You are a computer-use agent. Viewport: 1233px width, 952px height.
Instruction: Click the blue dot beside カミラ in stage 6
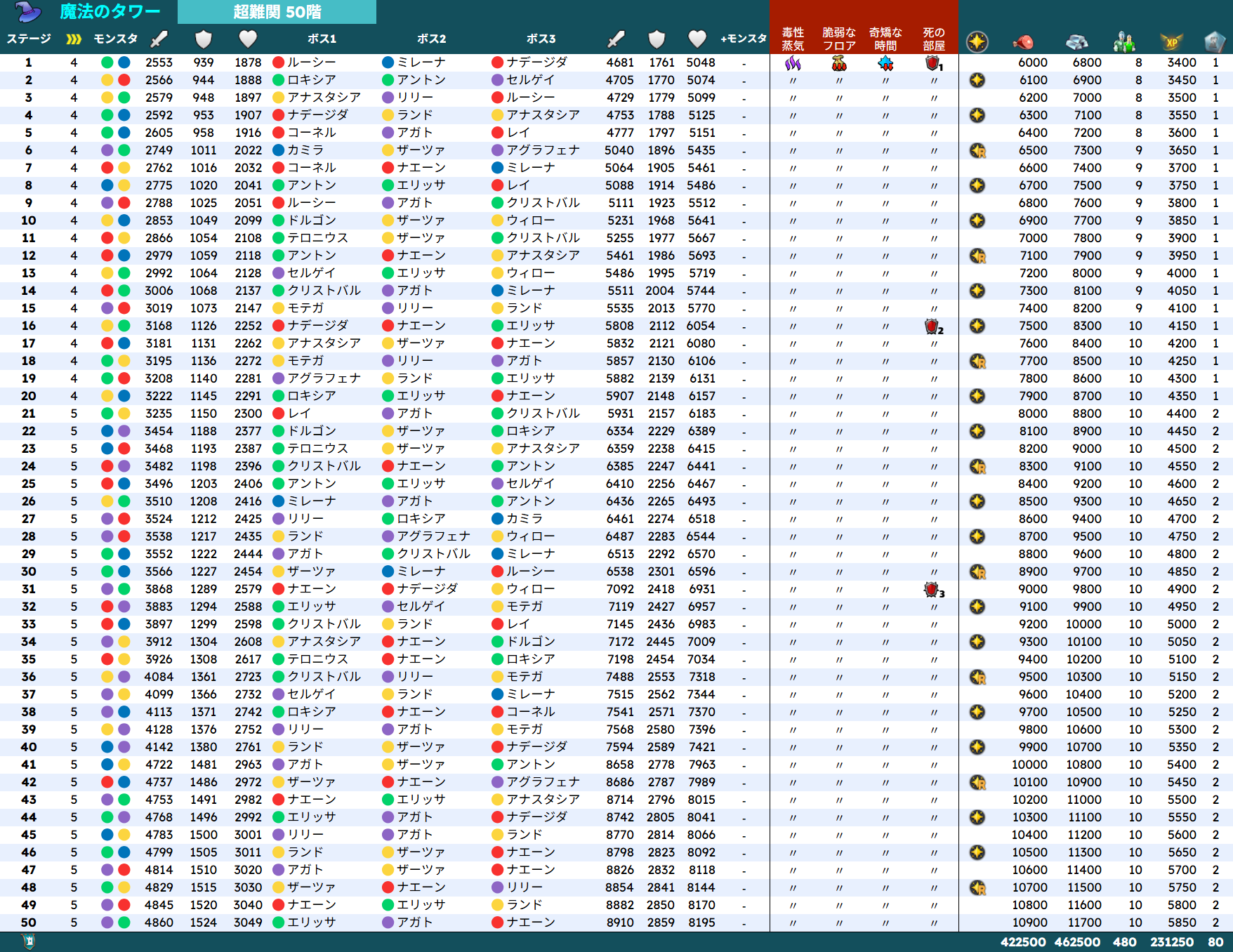[x=278, y=150]
